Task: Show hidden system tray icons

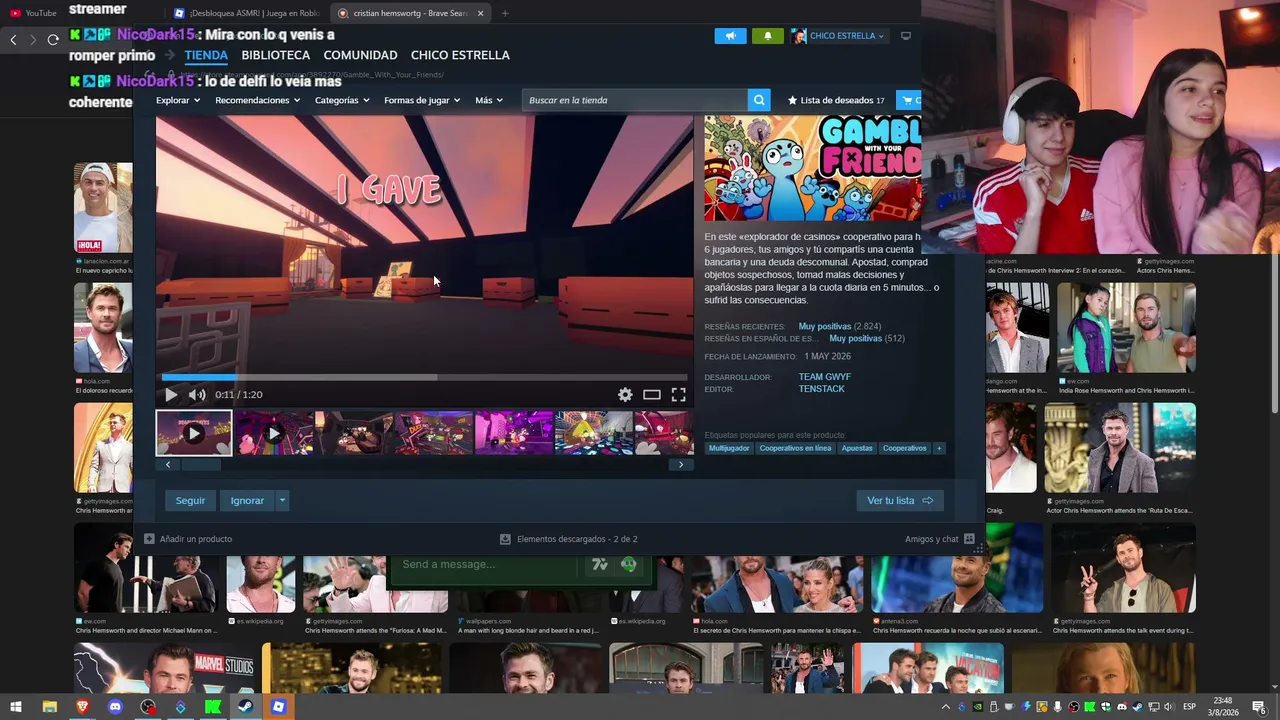Action: tap(946, 707)
